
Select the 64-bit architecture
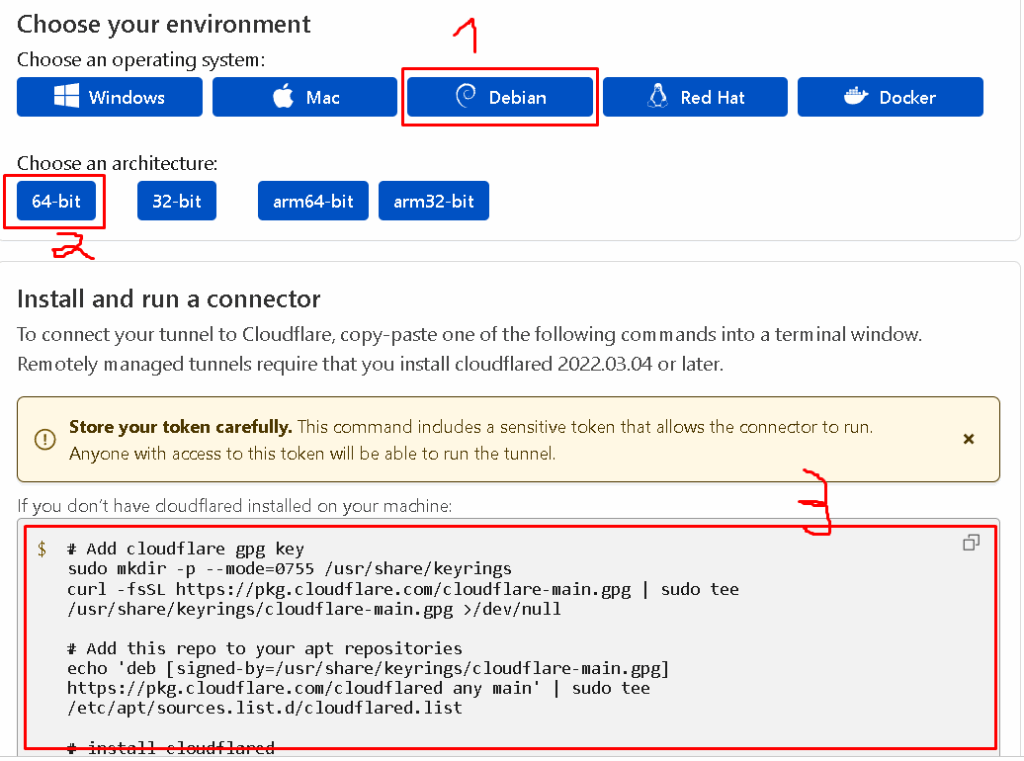(56, 201)
